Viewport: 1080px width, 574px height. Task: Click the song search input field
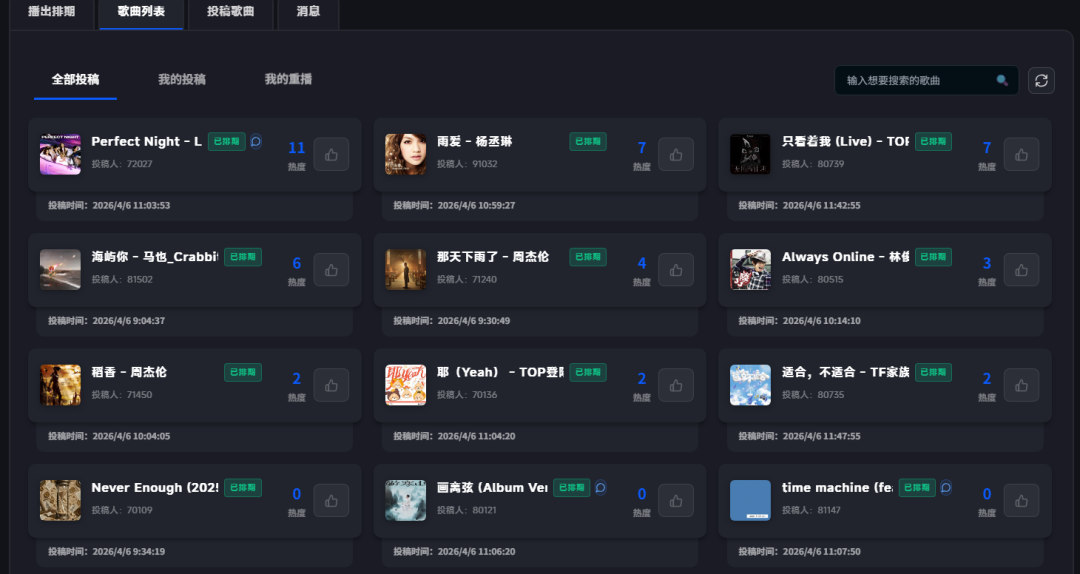(915, 81)
